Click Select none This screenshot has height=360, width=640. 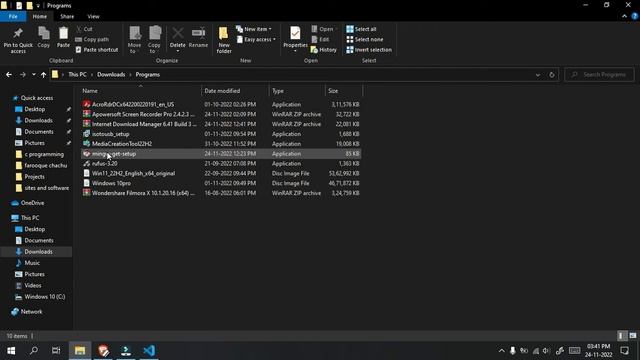(x=365, y=40)
